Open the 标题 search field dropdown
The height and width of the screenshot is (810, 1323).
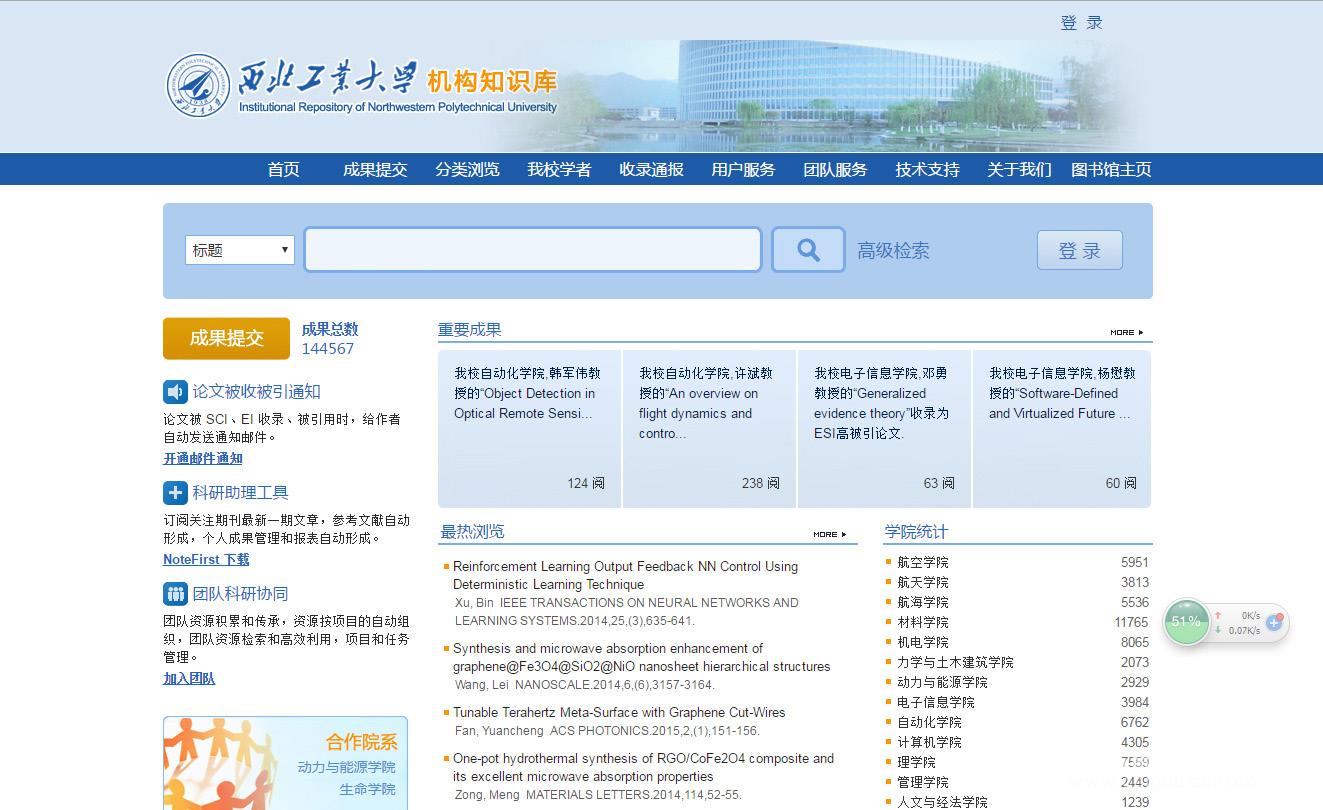(239, 250)
